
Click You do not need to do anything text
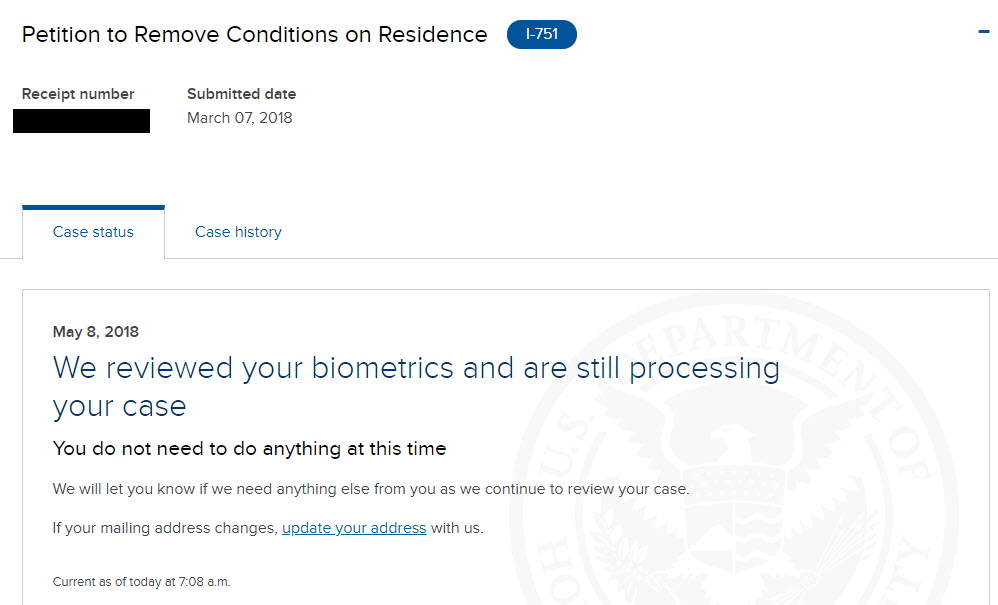250,449
